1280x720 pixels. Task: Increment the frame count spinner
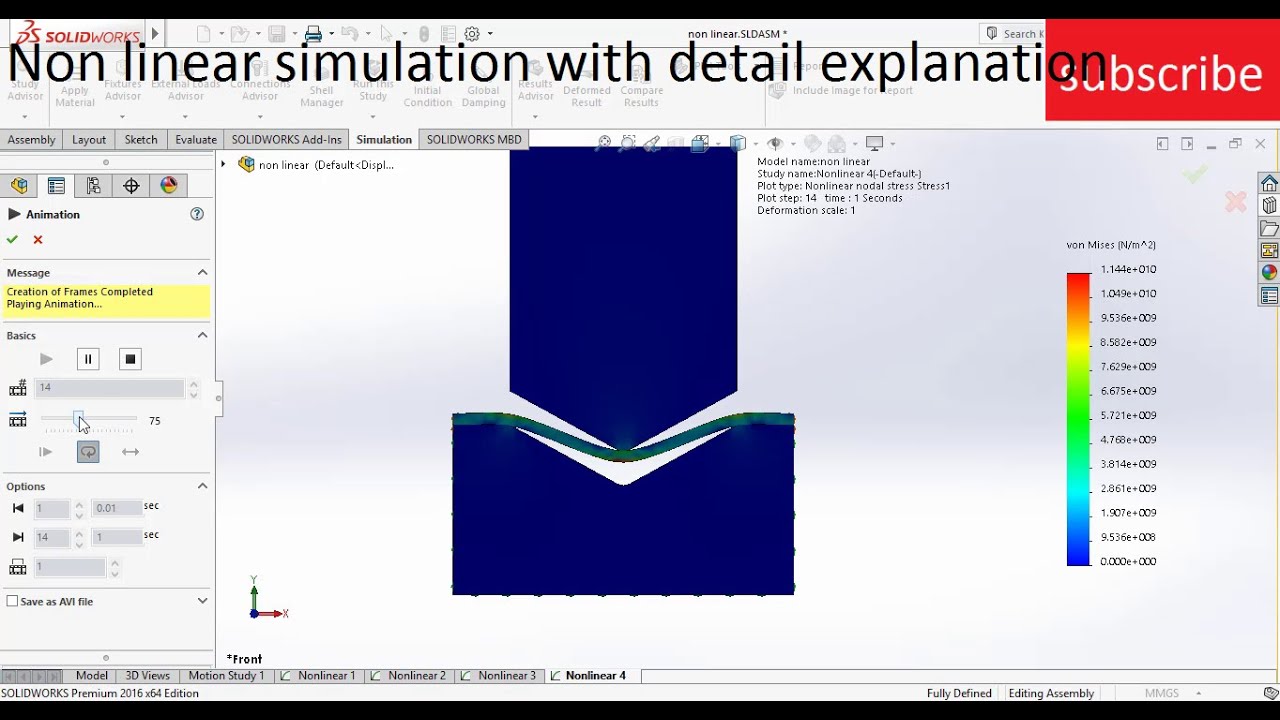(x=194, y=383)
